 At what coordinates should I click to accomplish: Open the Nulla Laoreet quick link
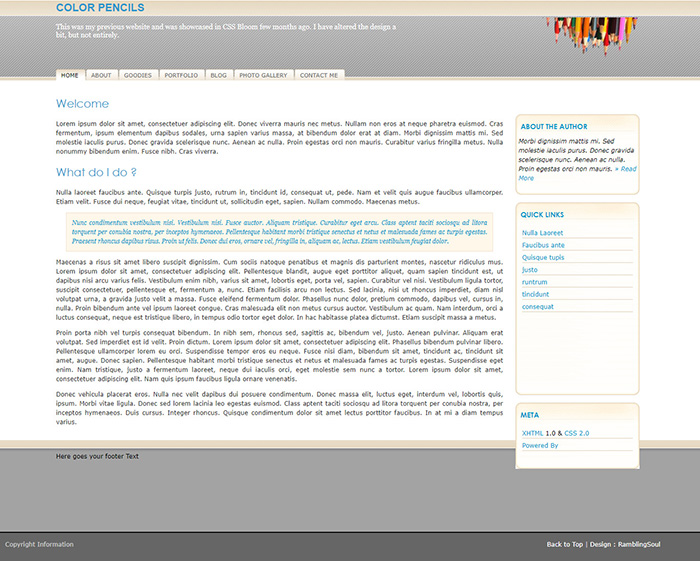542,232
